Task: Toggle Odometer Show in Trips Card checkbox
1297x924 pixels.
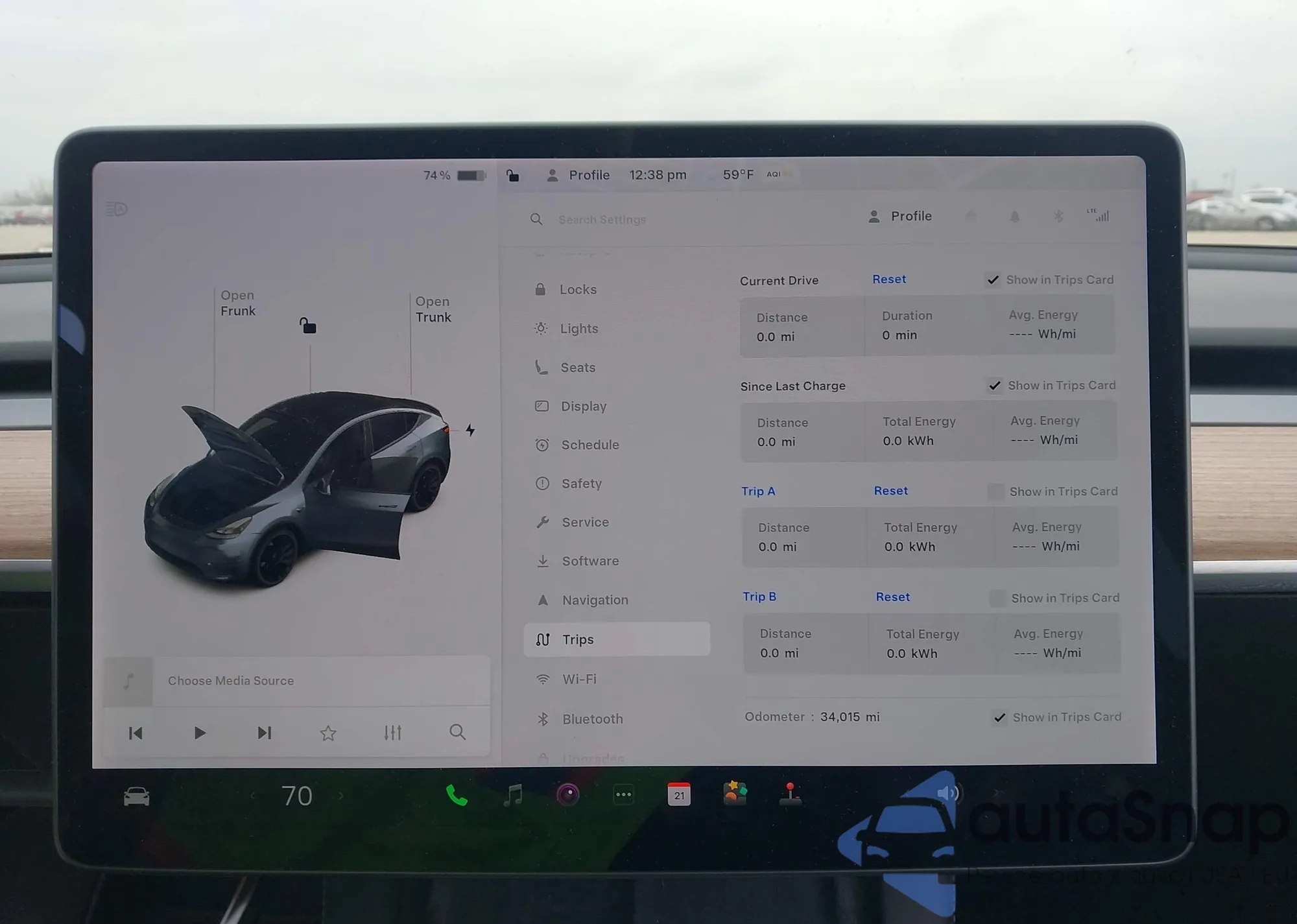Action: click(999, 718)
